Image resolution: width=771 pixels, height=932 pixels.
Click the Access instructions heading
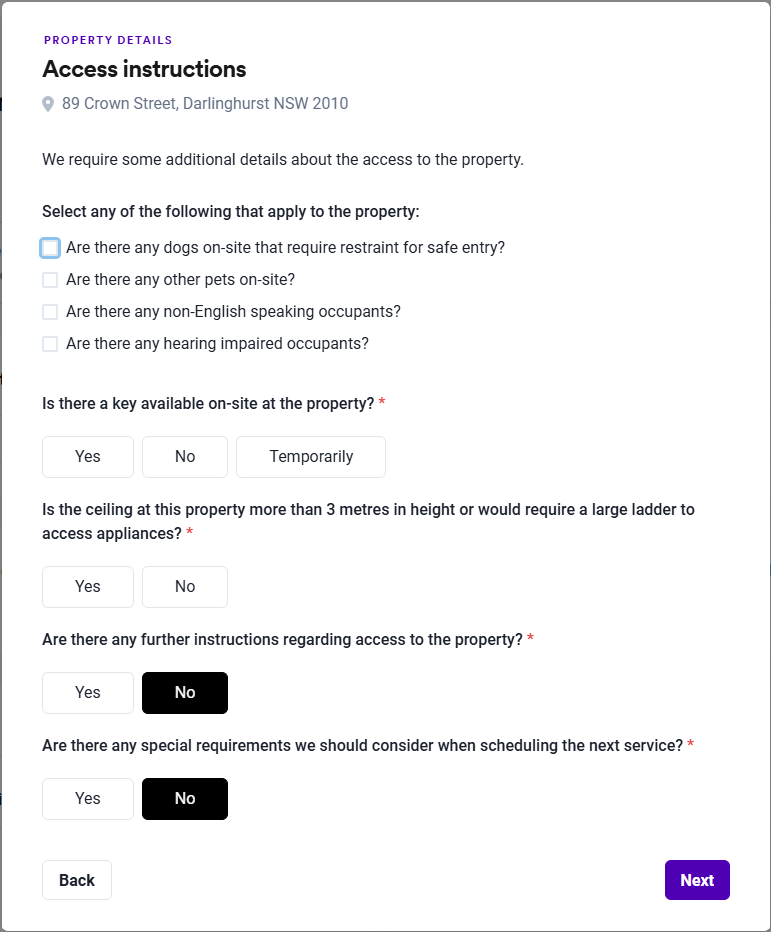coord(144,69)
